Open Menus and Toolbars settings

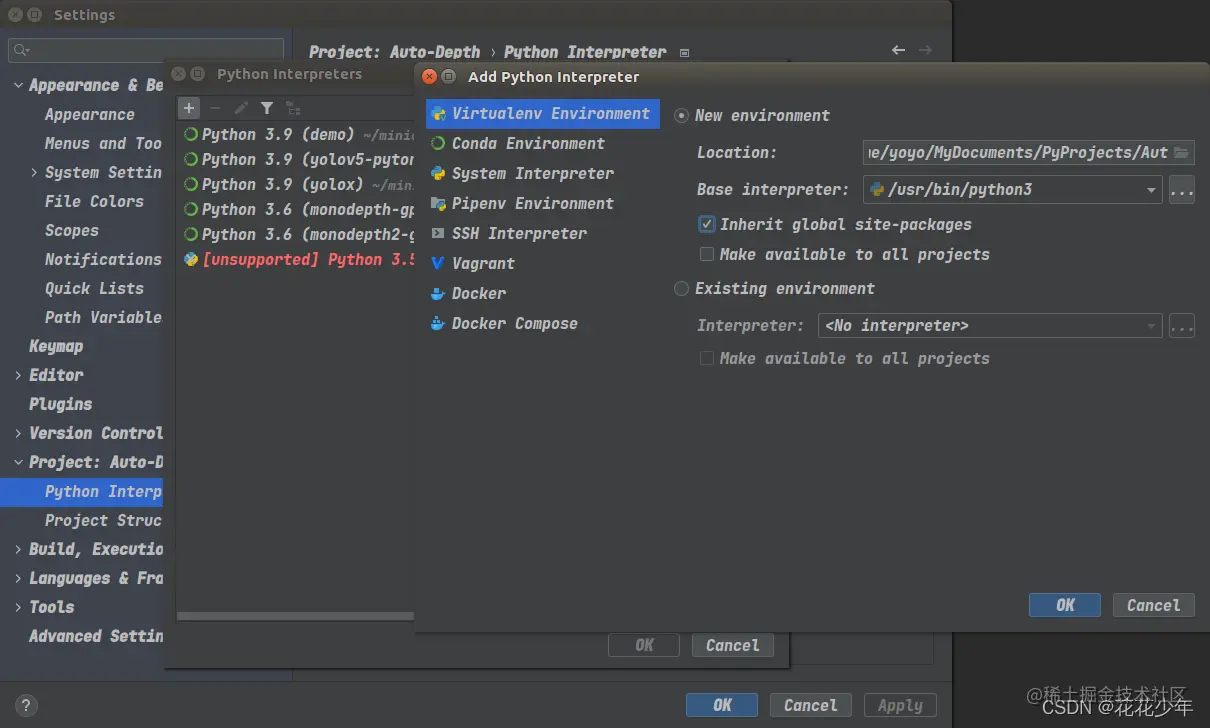click(x=102, y=143)
